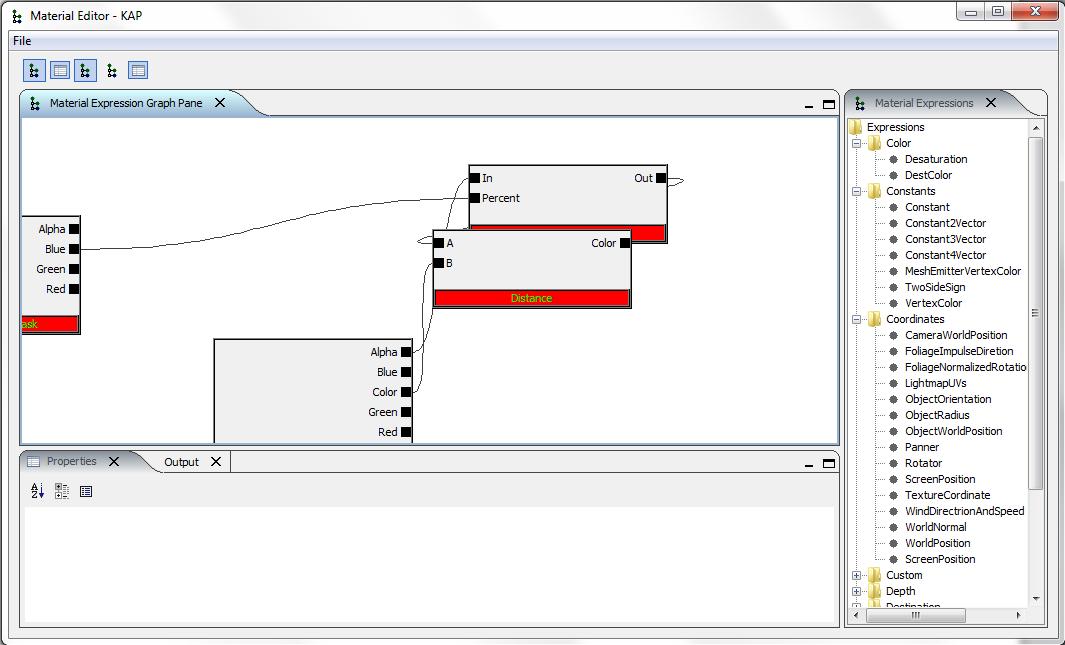
Task: Click the categorized view icon in Properties
Action: (x=62, y=491)
